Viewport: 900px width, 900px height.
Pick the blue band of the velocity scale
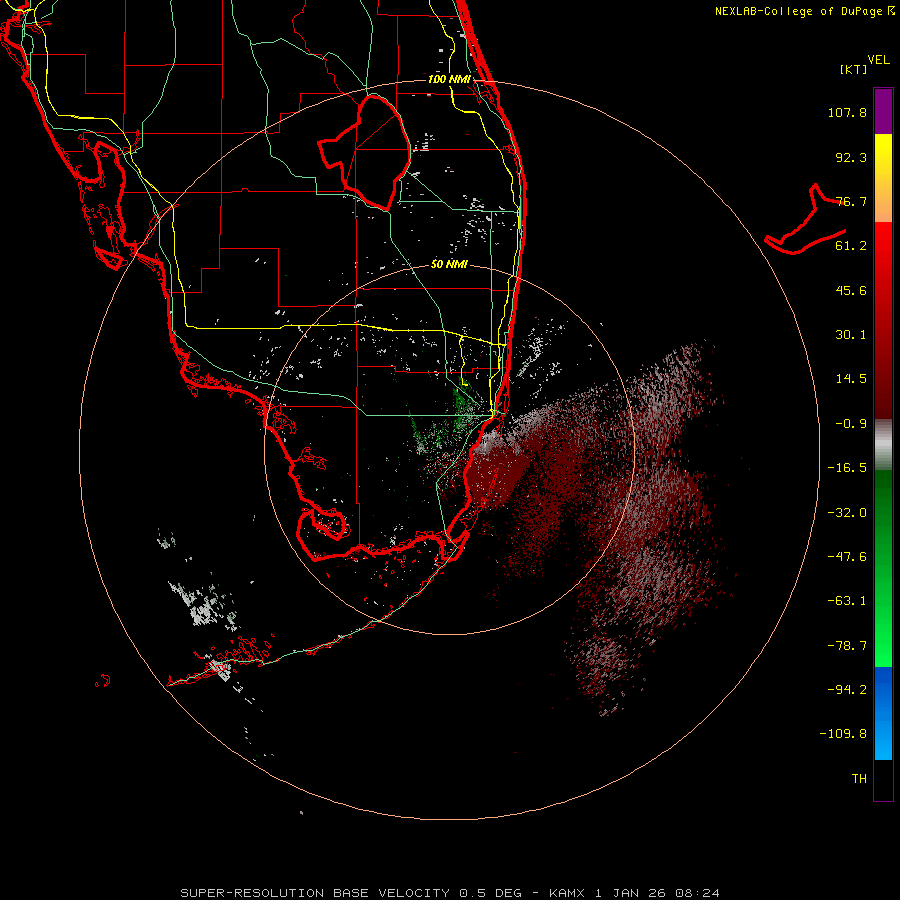(x=883, y=713)
